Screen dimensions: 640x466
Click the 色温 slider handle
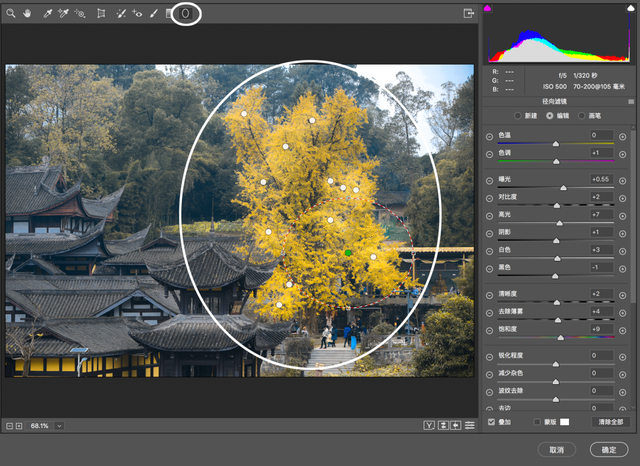[556, 144]
